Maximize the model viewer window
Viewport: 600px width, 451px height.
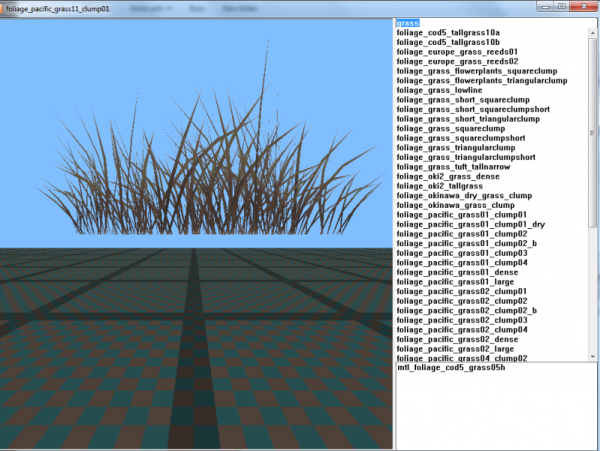click(561, 6)
